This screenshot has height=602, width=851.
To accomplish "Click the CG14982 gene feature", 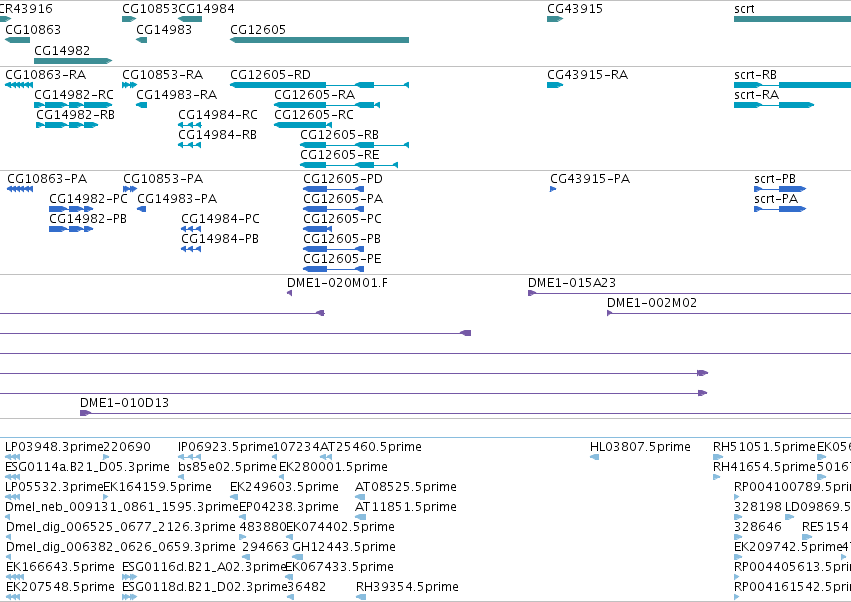I will (73, 61).
